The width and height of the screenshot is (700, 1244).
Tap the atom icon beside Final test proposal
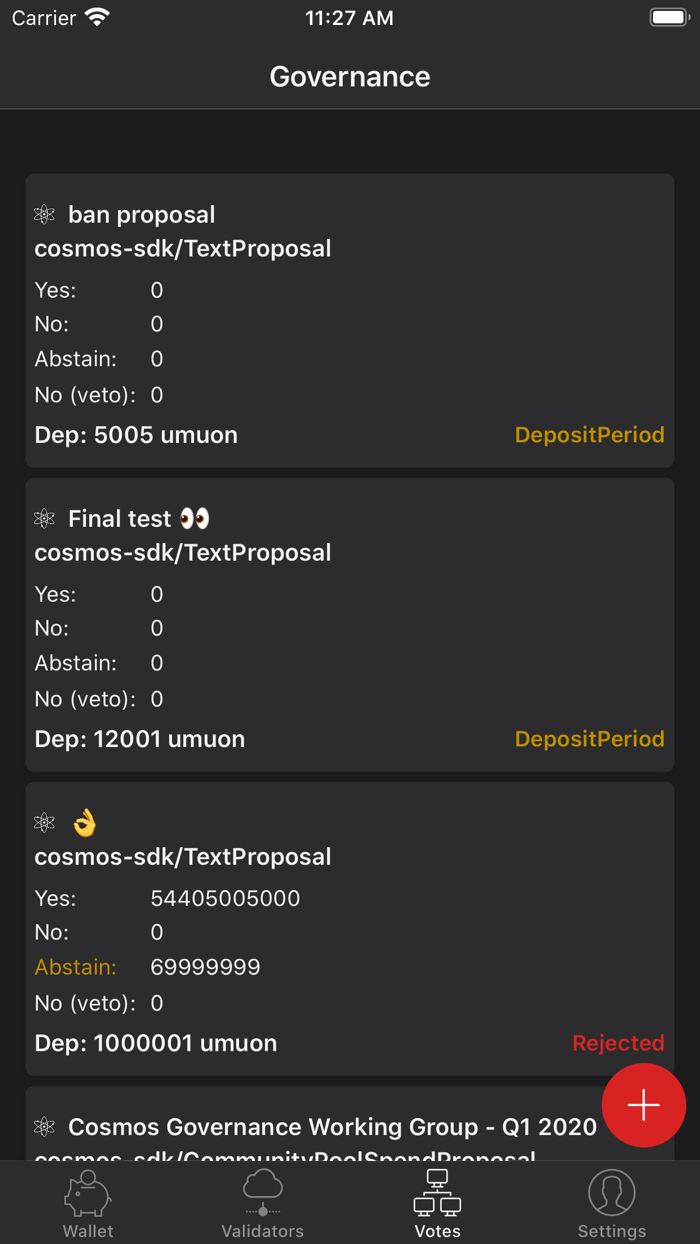[x=43, y=518]
